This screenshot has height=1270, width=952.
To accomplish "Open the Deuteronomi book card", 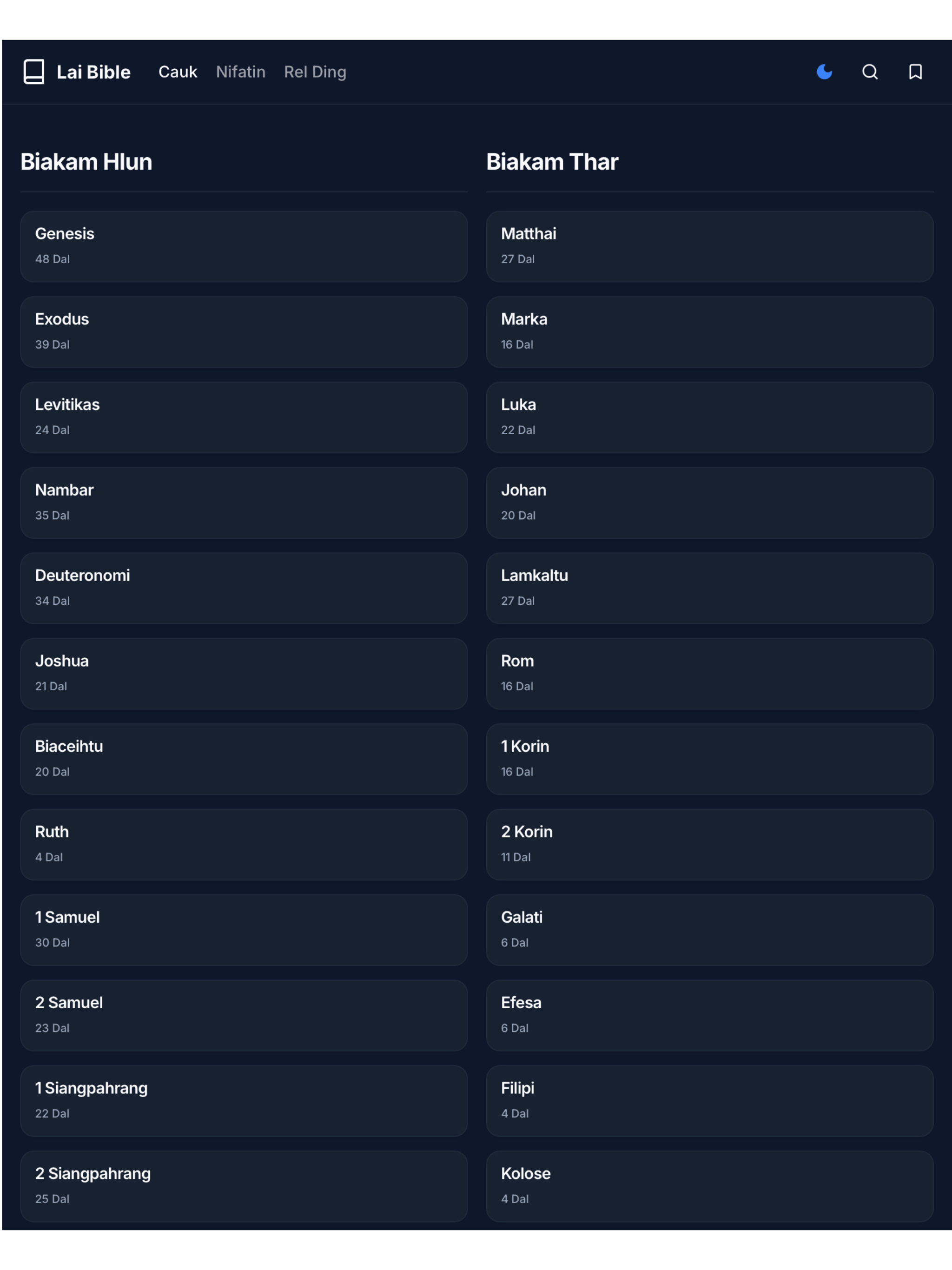I will tap(244, 588).
